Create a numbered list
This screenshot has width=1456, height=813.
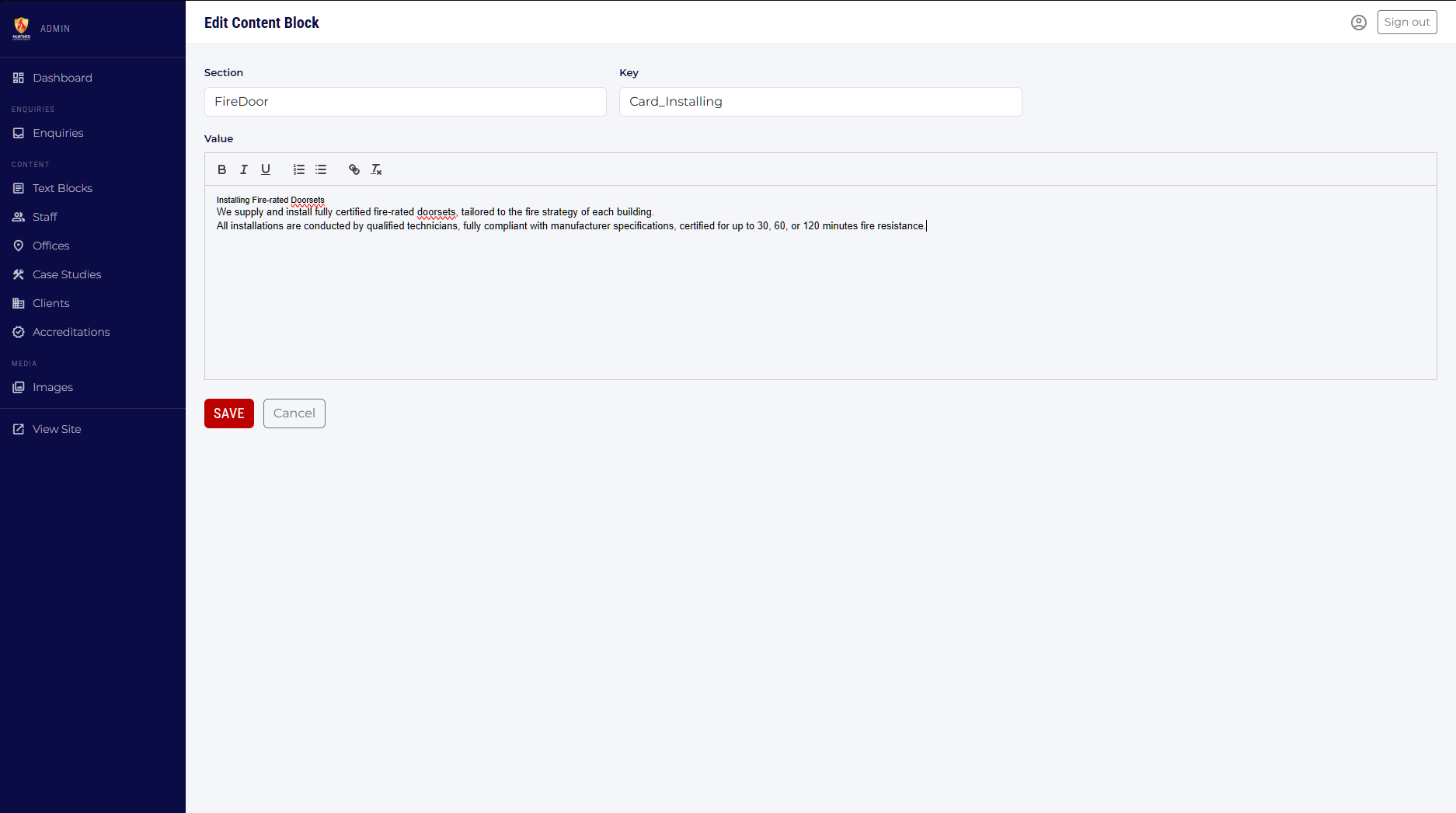tap(298, 169)
